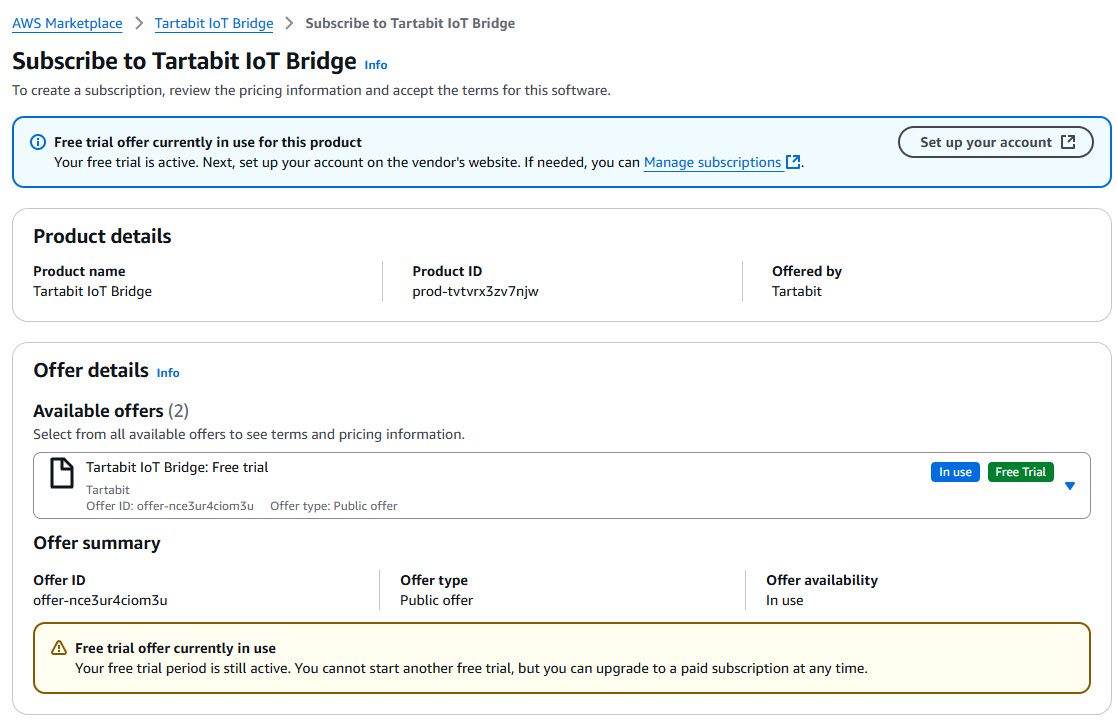Click the 'Free trial offer currently in use' warning heading
This screenshot has height=720, width=1118.
click(x=175, y=648)
